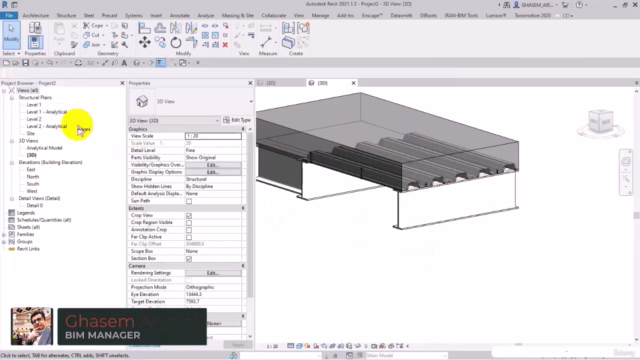This screenshot has width=640, height=360.
Task: Click the Properties palette vertical scrollbar
Action: (250, 216)
